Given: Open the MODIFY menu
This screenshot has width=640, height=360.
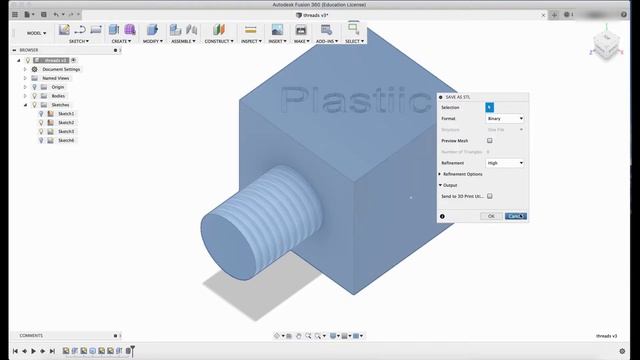Looking at the screenshot, I should point(153,41).
